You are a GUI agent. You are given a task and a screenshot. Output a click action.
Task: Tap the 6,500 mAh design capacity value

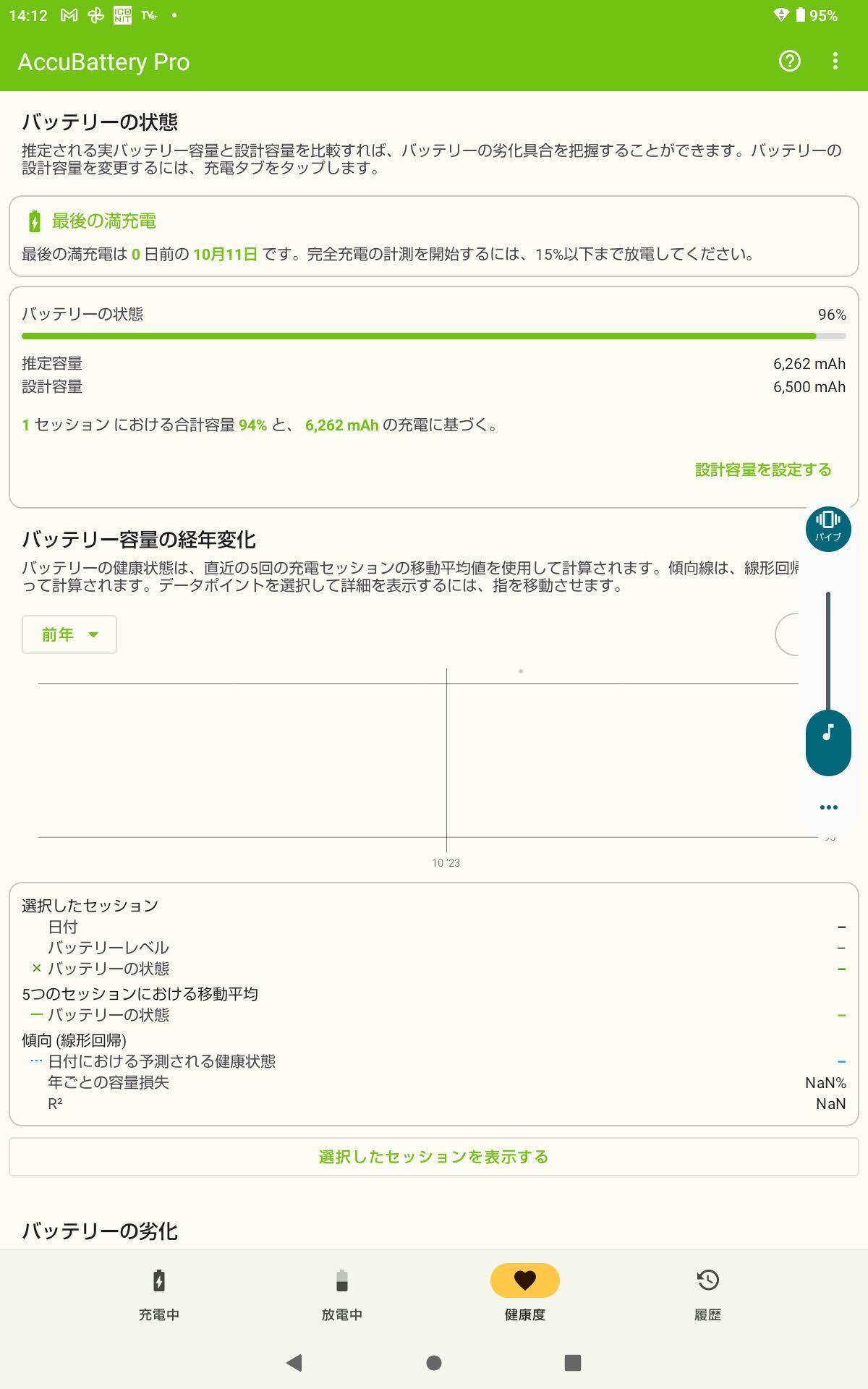[x=809, y=387]
